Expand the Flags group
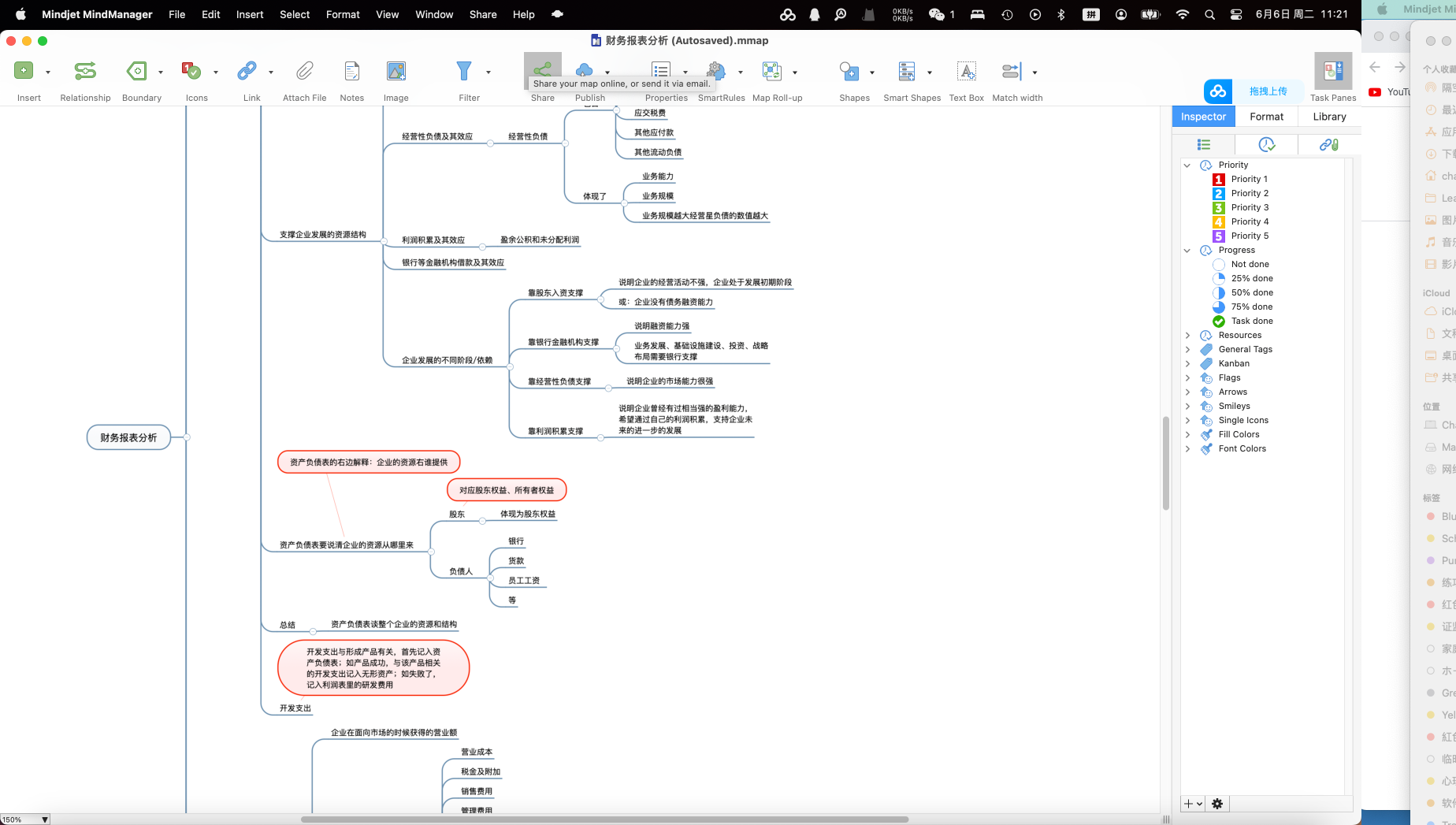This screenshot has width=1456, height=825. click(1187, 378)
